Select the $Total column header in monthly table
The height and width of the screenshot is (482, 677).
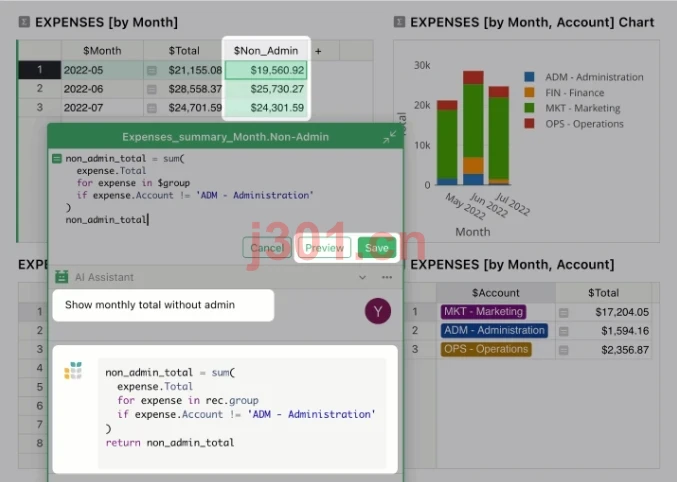click(184, 51)
